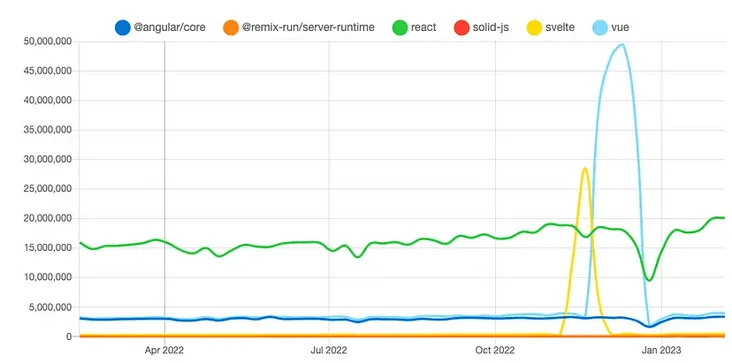This screenshot has width=732, height=363.
Task: Click the react line's lowest dip near January
Action: point(649,279)
